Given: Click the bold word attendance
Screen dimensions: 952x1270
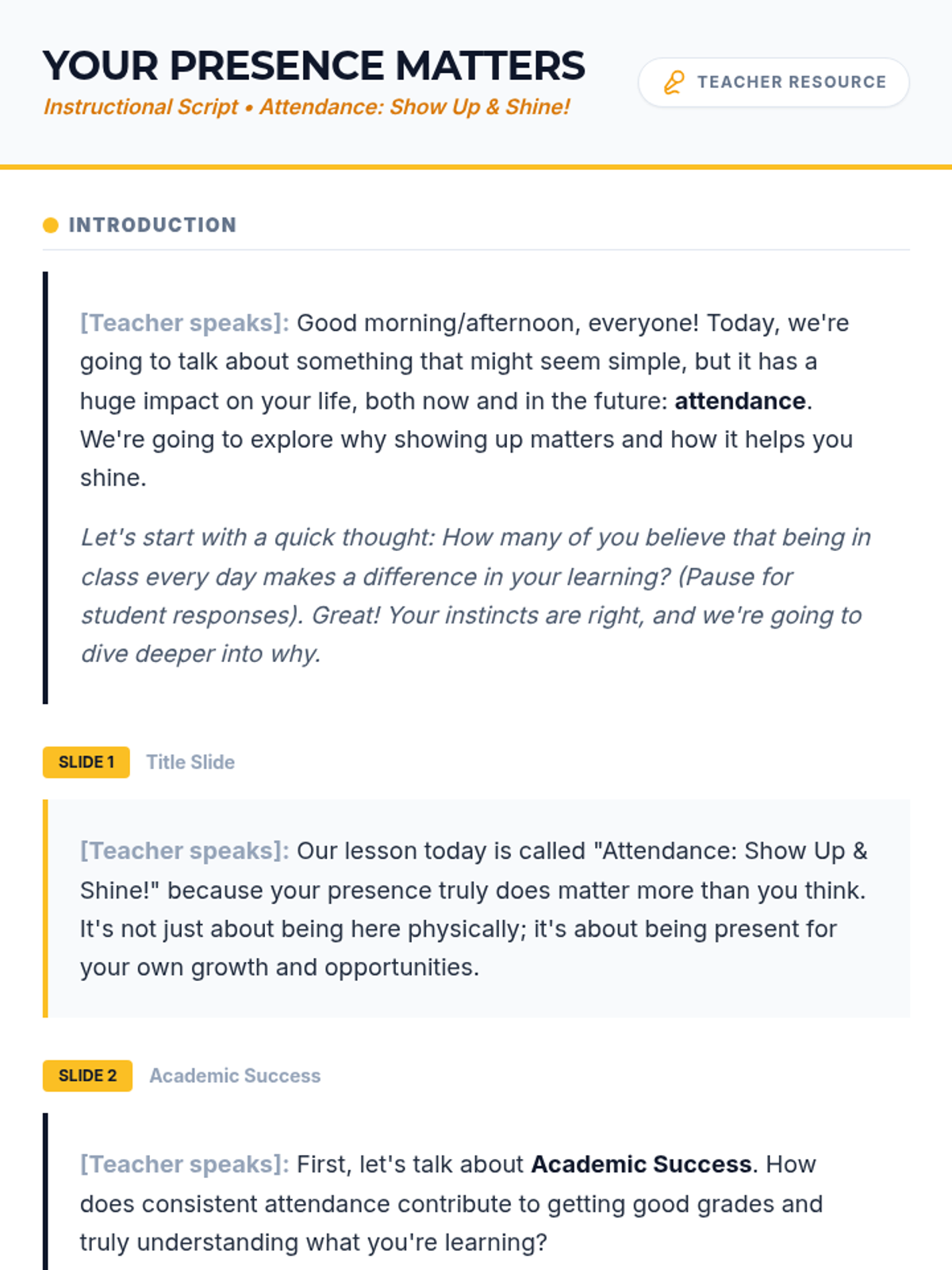Looking at the screenshot, I should pos(740,401).
